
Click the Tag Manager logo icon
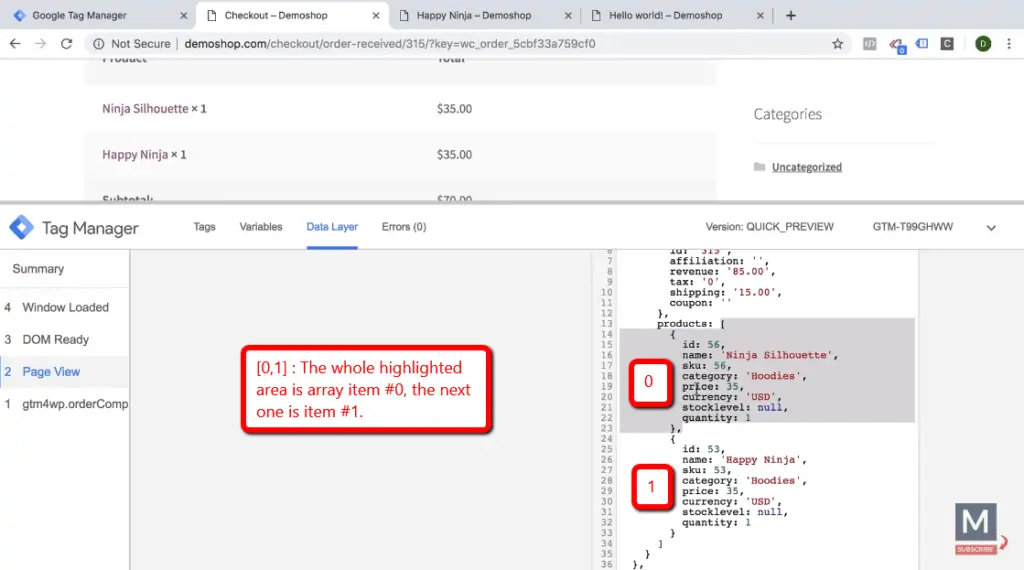pos(21,227)
